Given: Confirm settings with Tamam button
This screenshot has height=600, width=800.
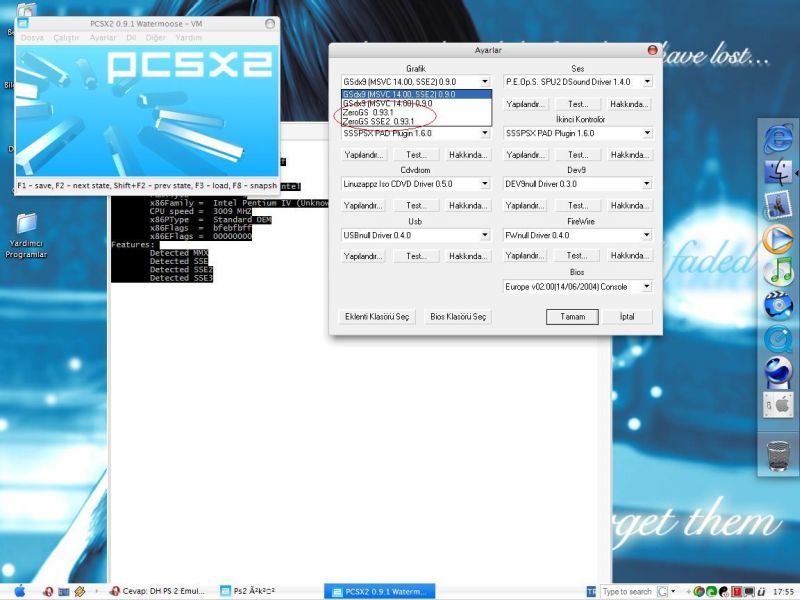Looking at the screenshot, I should 572,317.
